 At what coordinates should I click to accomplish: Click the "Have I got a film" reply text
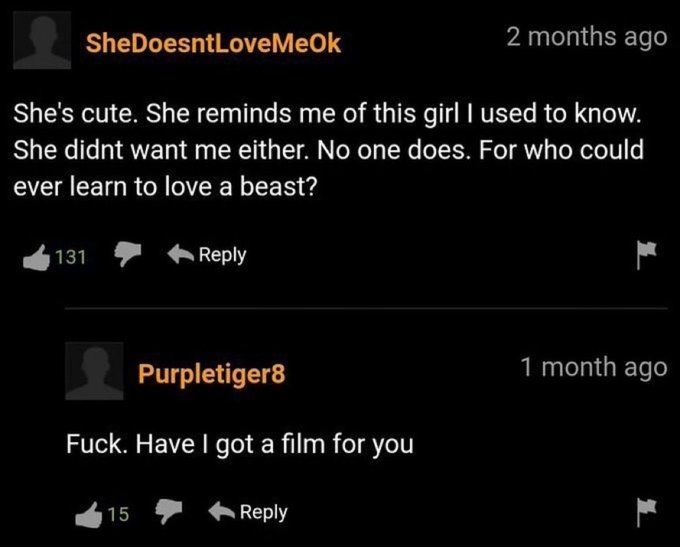click(239, 443)
